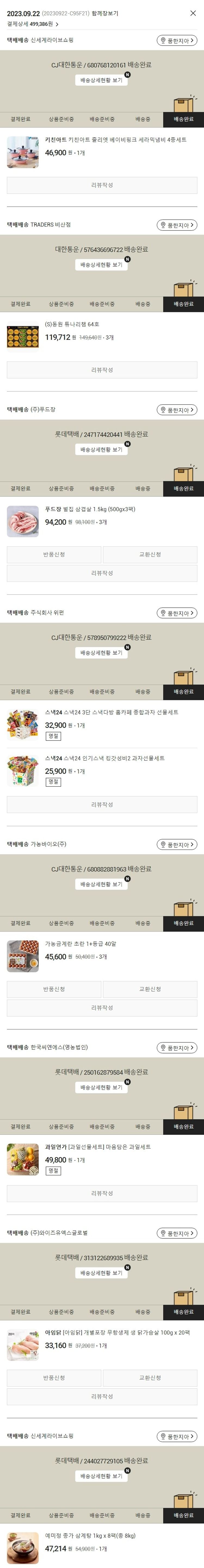
Task: Tap the pin button next to 주식회사 위펀
Action: pyautogui.click(x=177, y=613)
